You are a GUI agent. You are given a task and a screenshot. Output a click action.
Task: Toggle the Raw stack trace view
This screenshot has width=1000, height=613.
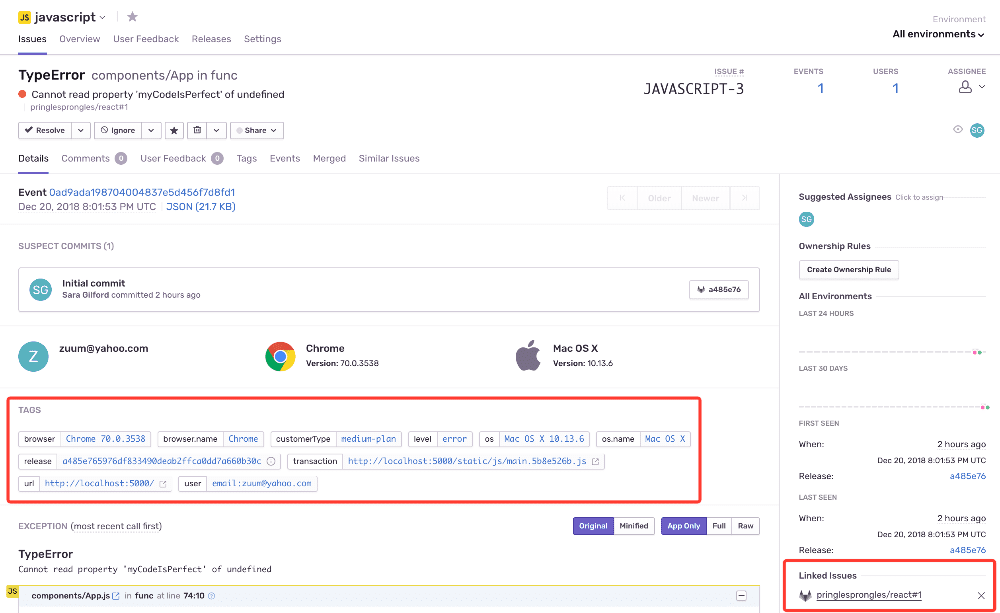click(745, 525)
